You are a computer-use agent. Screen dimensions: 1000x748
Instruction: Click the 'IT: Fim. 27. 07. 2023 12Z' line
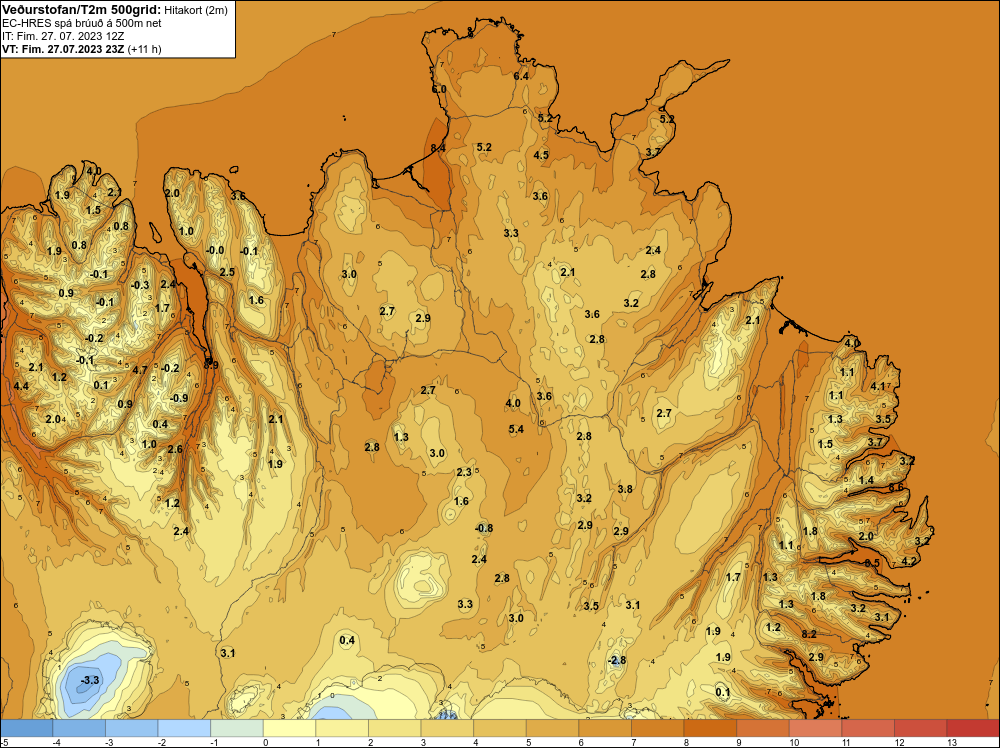63,36
